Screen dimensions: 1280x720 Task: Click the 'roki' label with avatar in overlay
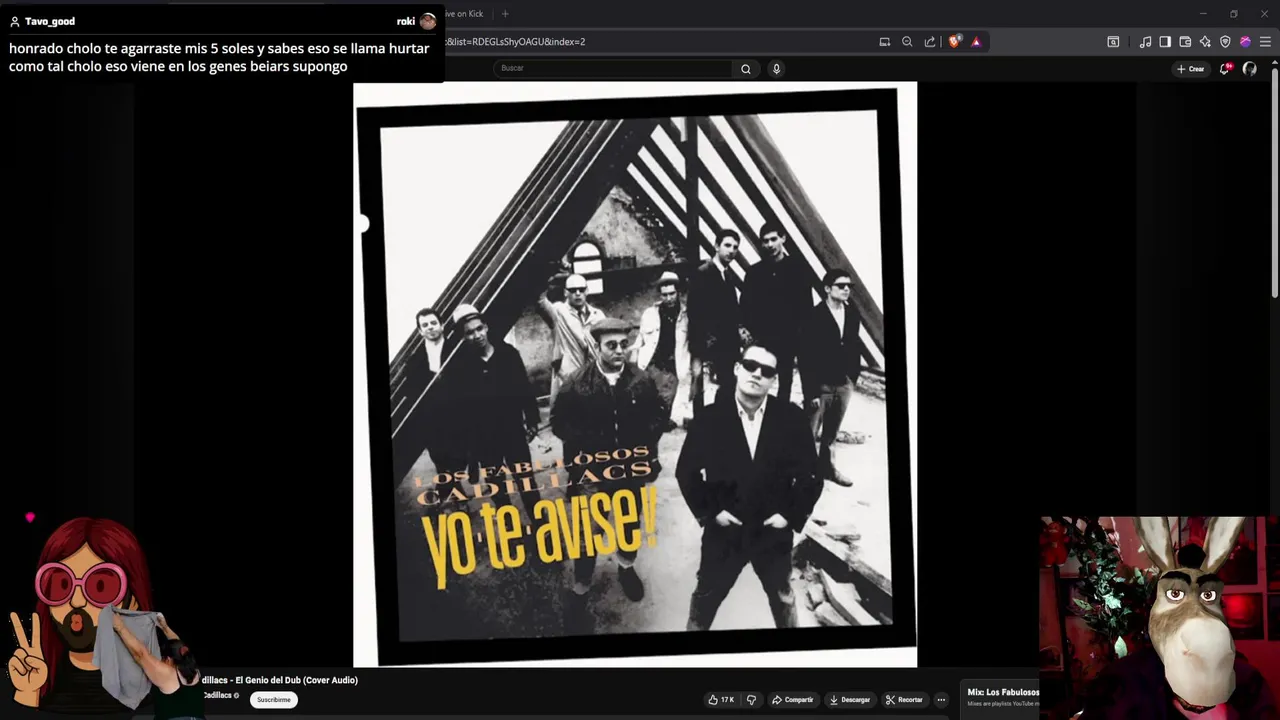416,21
